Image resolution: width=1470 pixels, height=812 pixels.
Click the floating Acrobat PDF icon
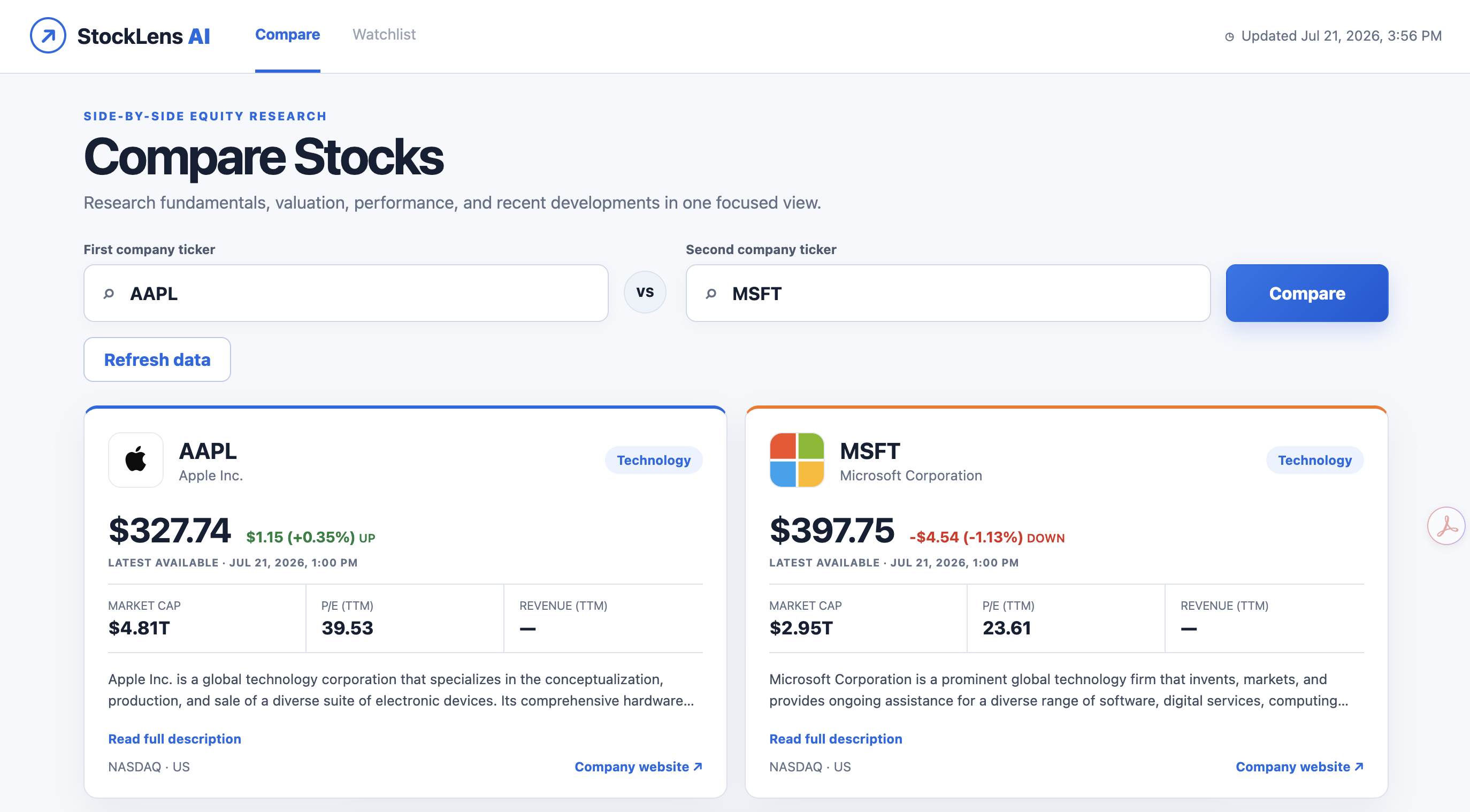(1446, 525)
